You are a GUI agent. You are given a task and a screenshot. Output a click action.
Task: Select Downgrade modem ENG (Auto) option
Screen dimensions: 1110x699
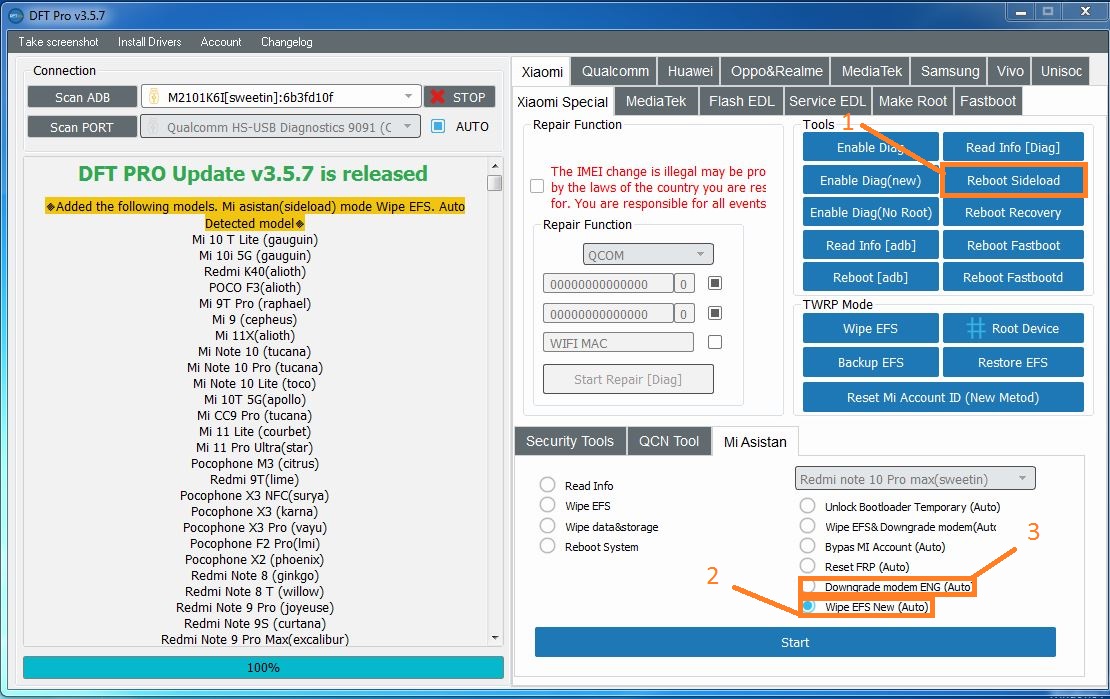coord(808,586)
